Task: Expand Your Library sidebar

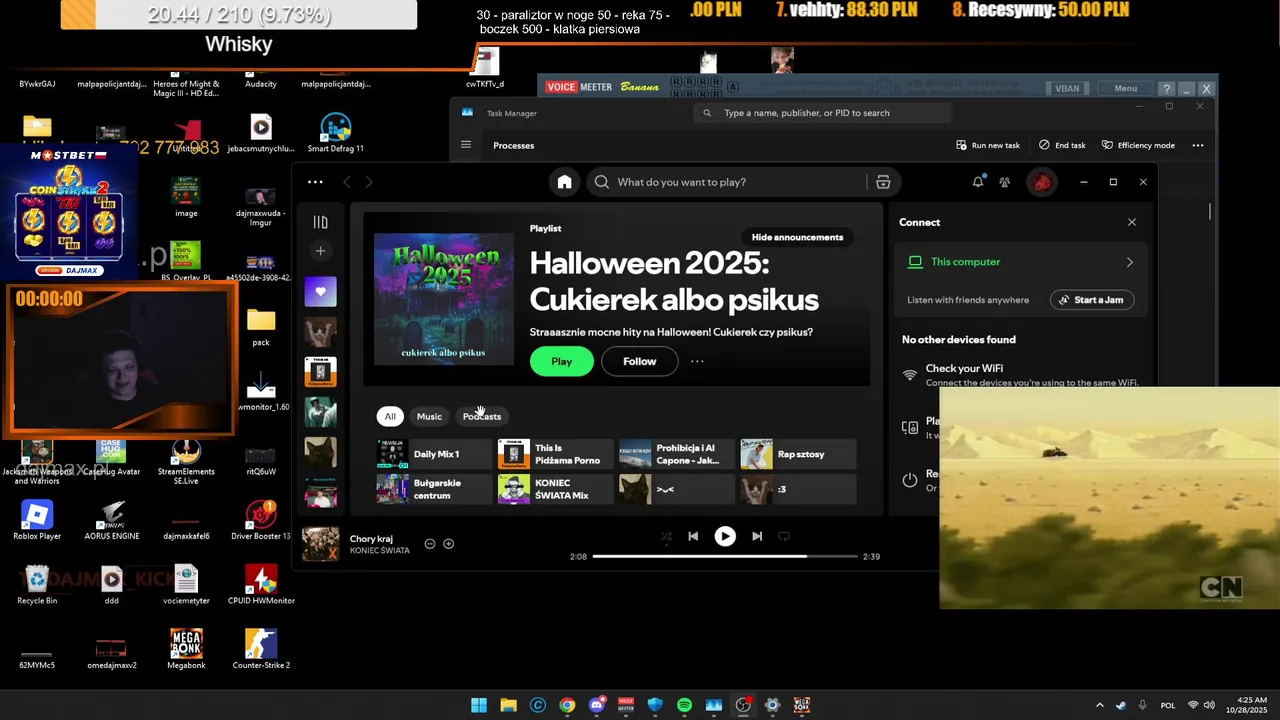Action: 320,222
